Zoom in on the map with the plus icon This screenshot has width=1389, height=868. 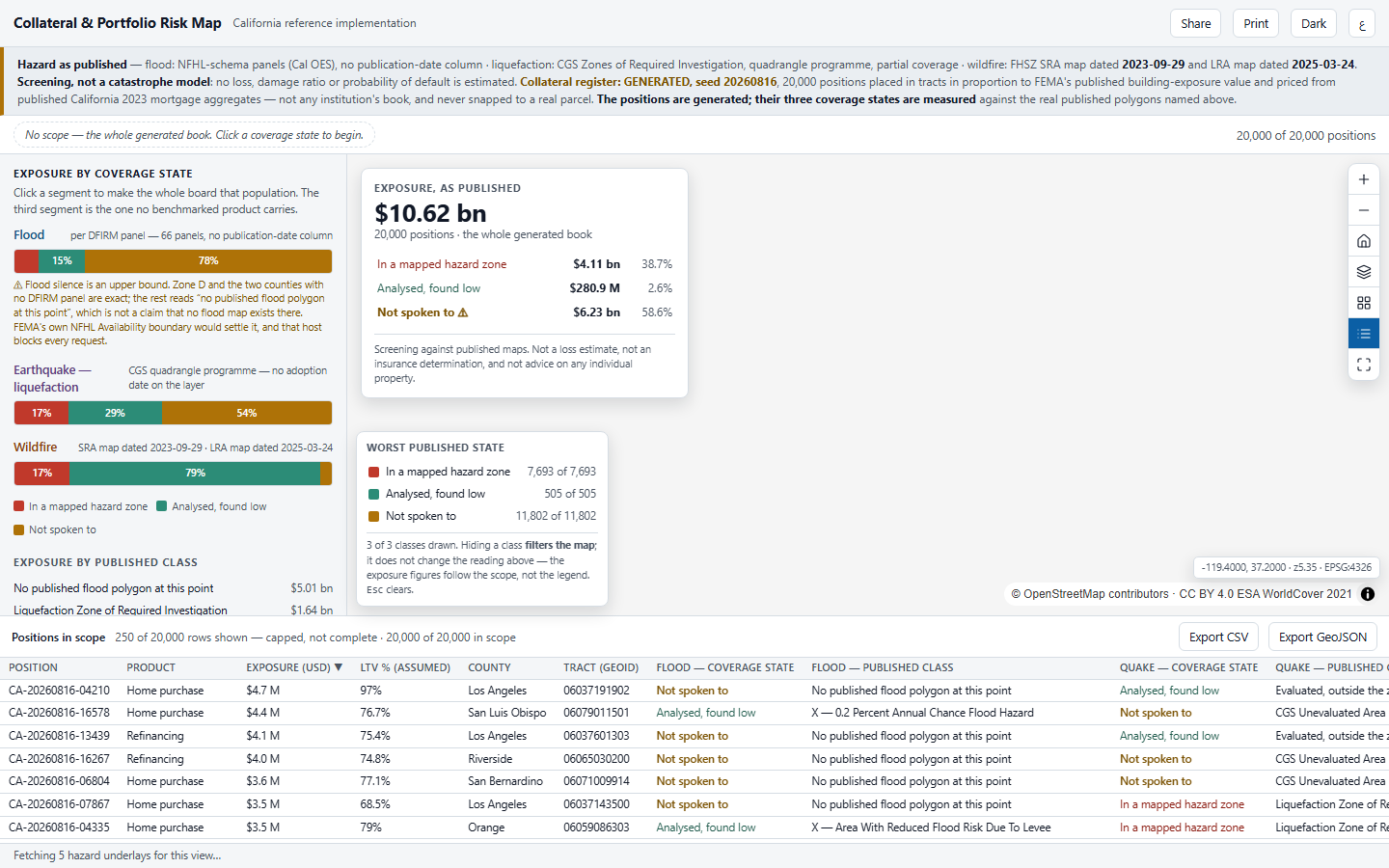(1363, 179)
